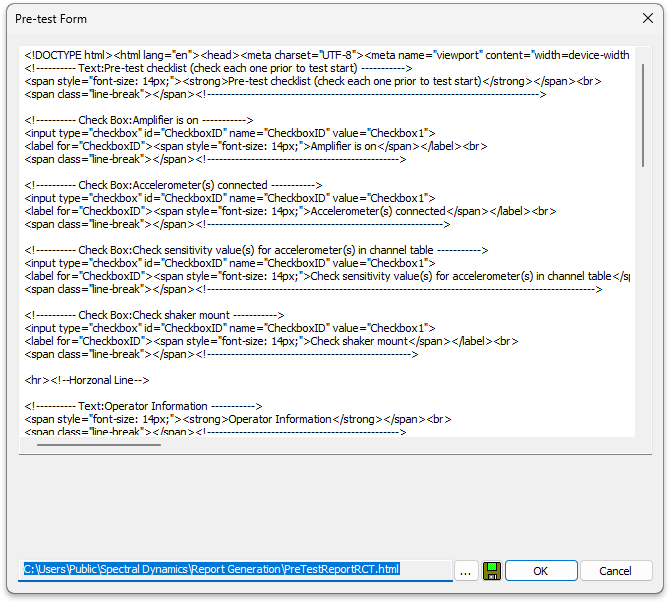The image size is (671, 604).
Task: Open file browser with the ellipsis button
Action: coord(466,571)
